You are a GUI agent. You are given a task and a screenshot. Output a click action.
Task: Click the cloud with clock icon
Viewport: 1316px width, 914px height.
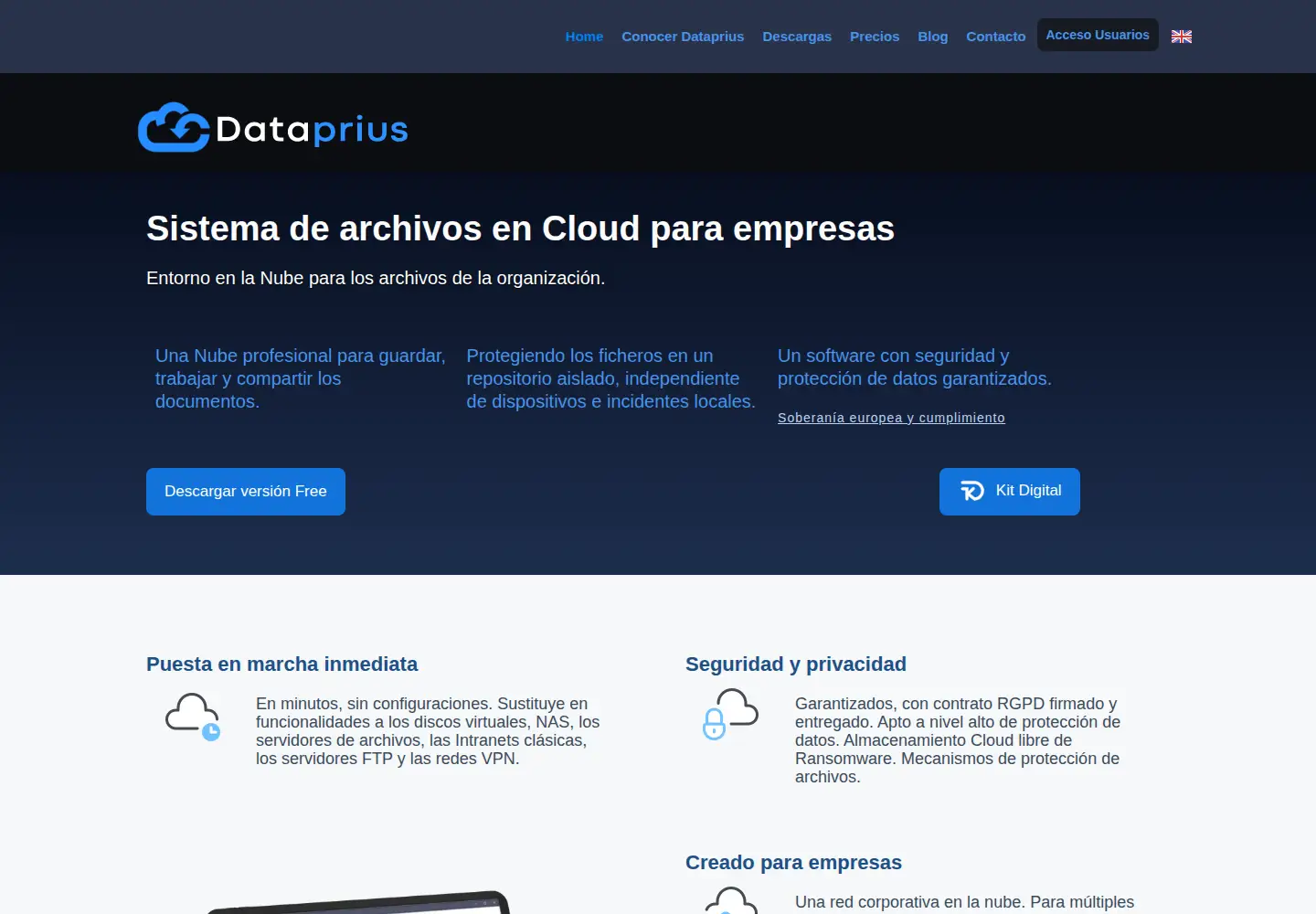coord(193,717)
